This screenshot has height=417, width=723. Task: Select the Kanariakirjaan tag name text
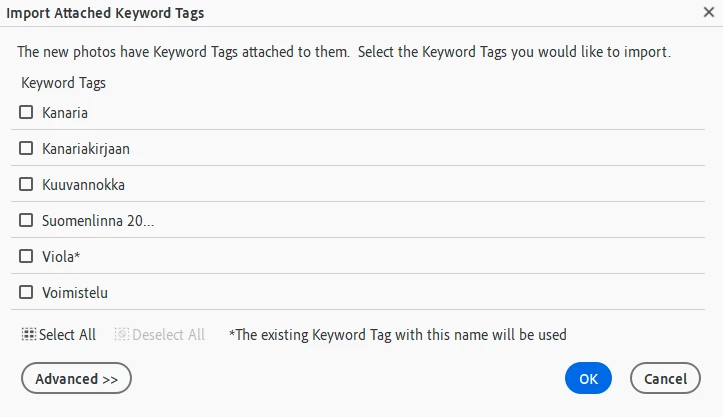tap(86, 149)
